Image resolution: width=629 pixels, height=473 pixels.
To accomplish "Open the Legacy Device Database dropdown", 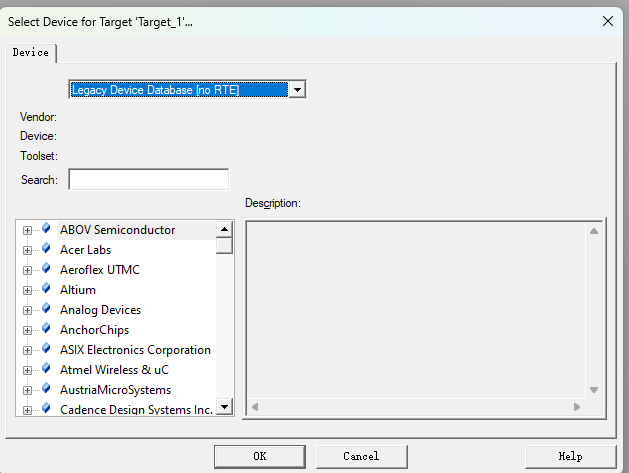I will pos(297,89).
